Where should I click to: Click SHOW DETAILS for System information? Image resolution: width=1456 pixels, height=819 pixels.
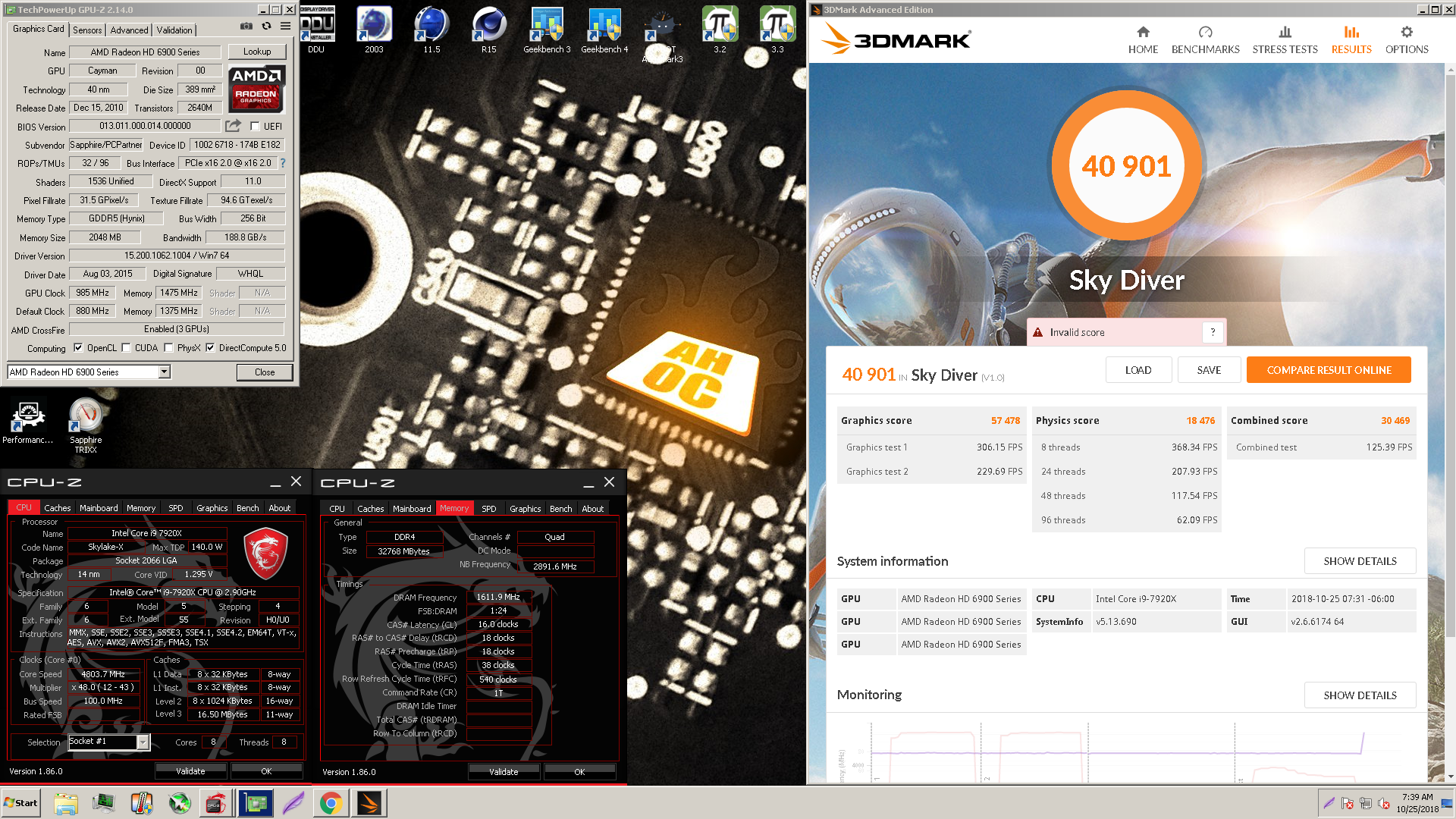point(1360,561)
